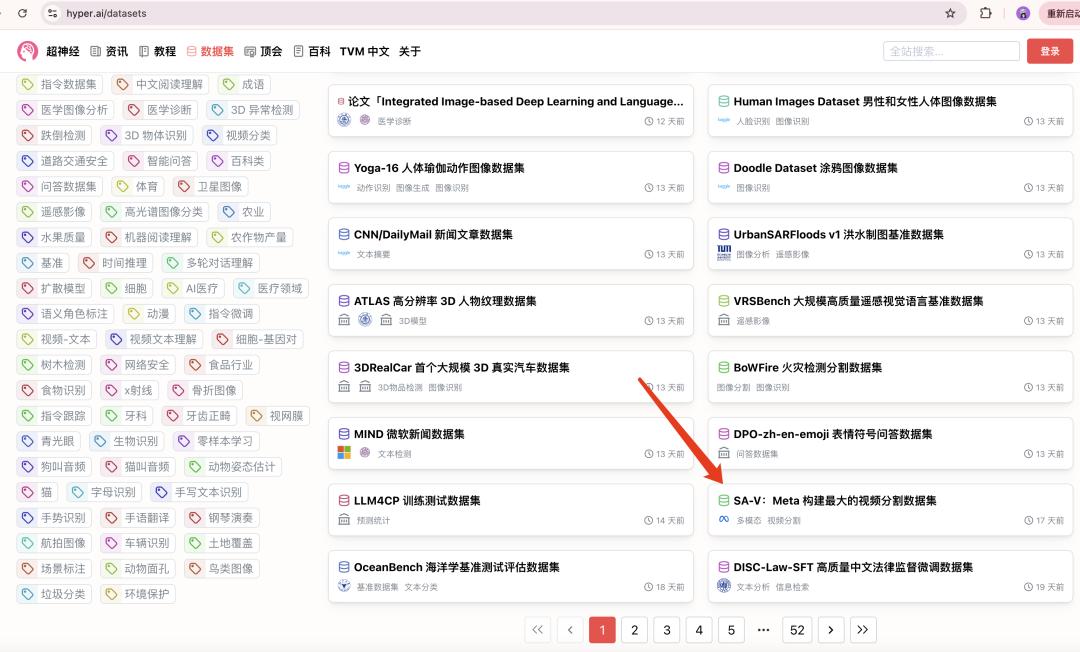Jump to last page double-right arrow
Screen dimensions: 1080x652
coord(862,629)
